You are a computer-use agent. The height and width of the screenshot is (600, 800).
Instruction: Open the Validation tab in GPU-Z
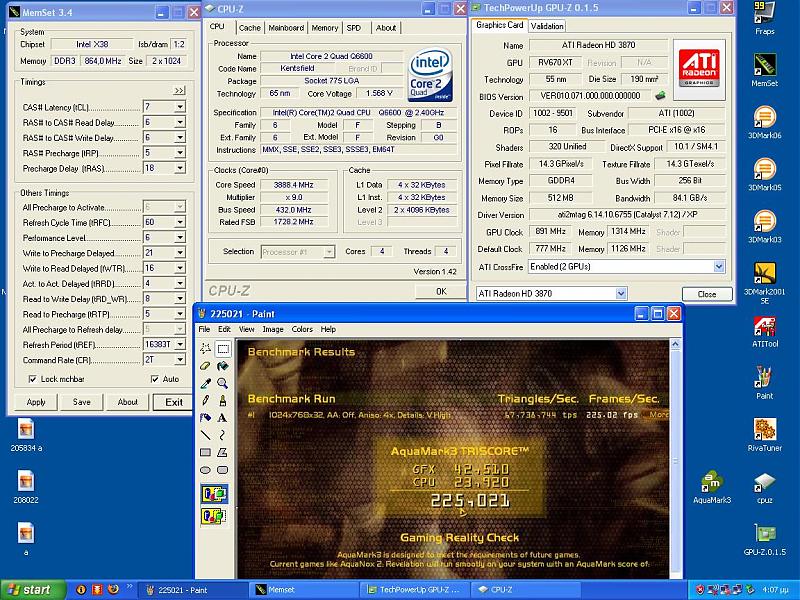(547, 26)
